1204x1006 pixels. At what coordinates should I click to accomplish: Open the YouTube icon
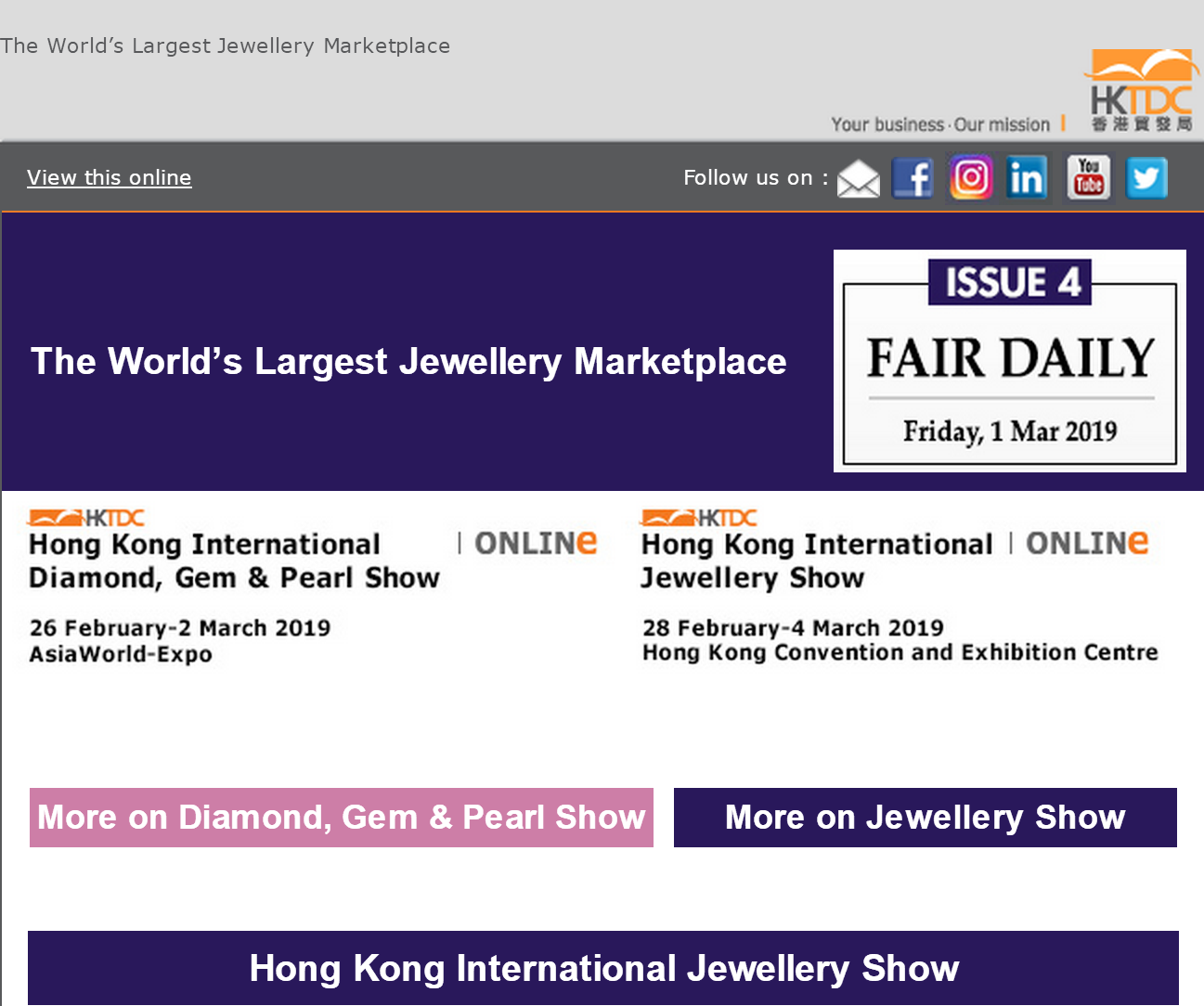pos(1088,177)
